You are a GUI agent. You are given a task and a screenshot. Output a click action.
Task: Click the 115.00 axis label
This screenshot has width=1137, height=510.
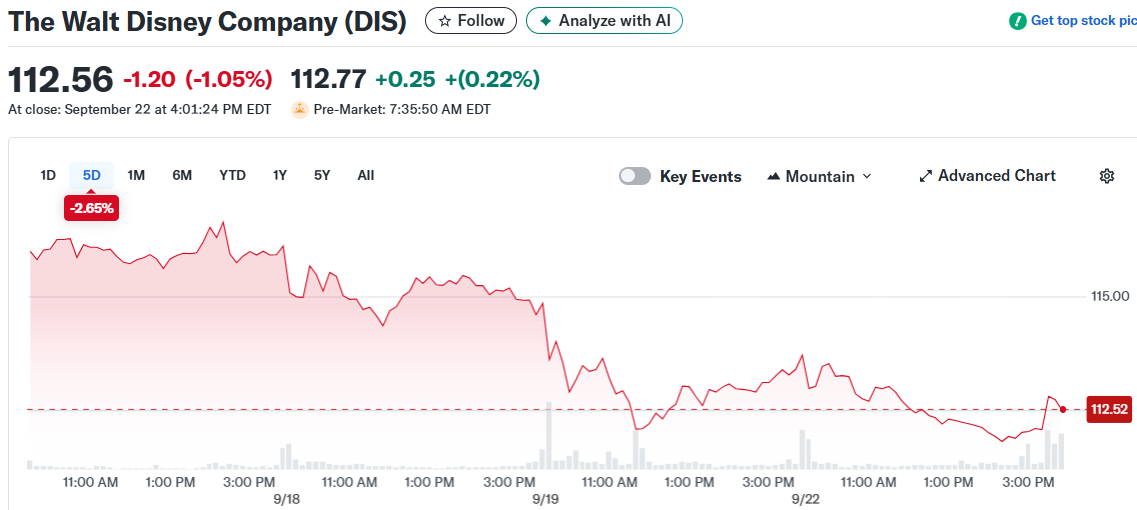tap(1110, 297)
